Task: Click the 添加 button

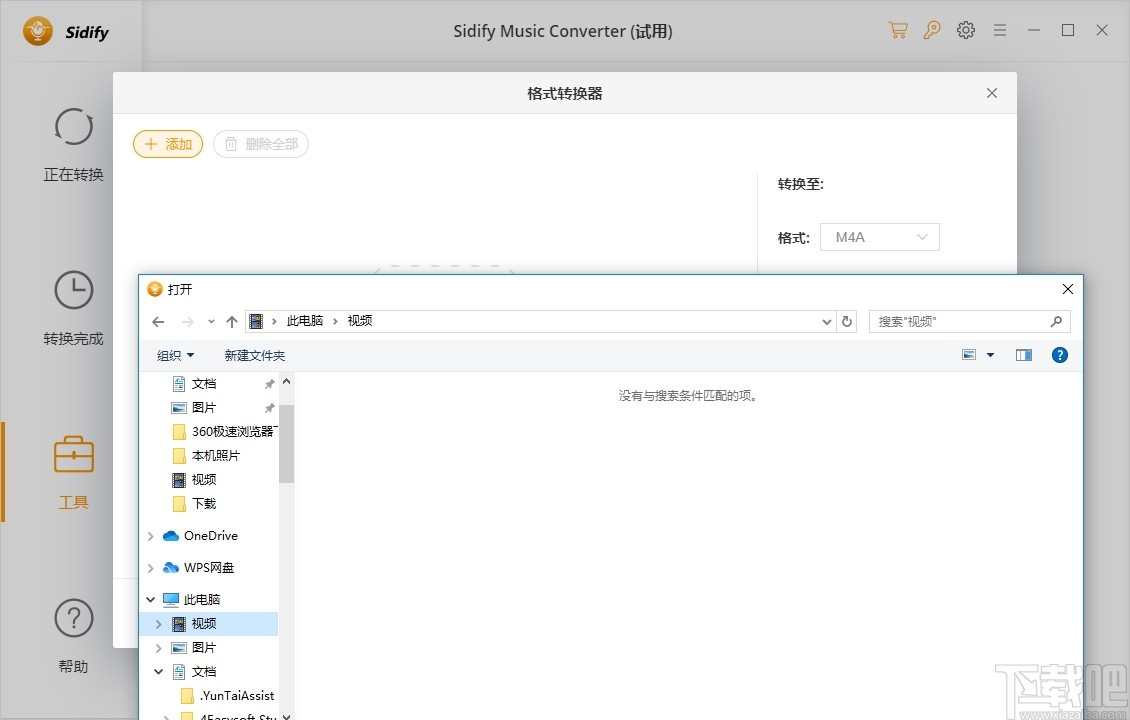Action: click(x=167, y=144)
